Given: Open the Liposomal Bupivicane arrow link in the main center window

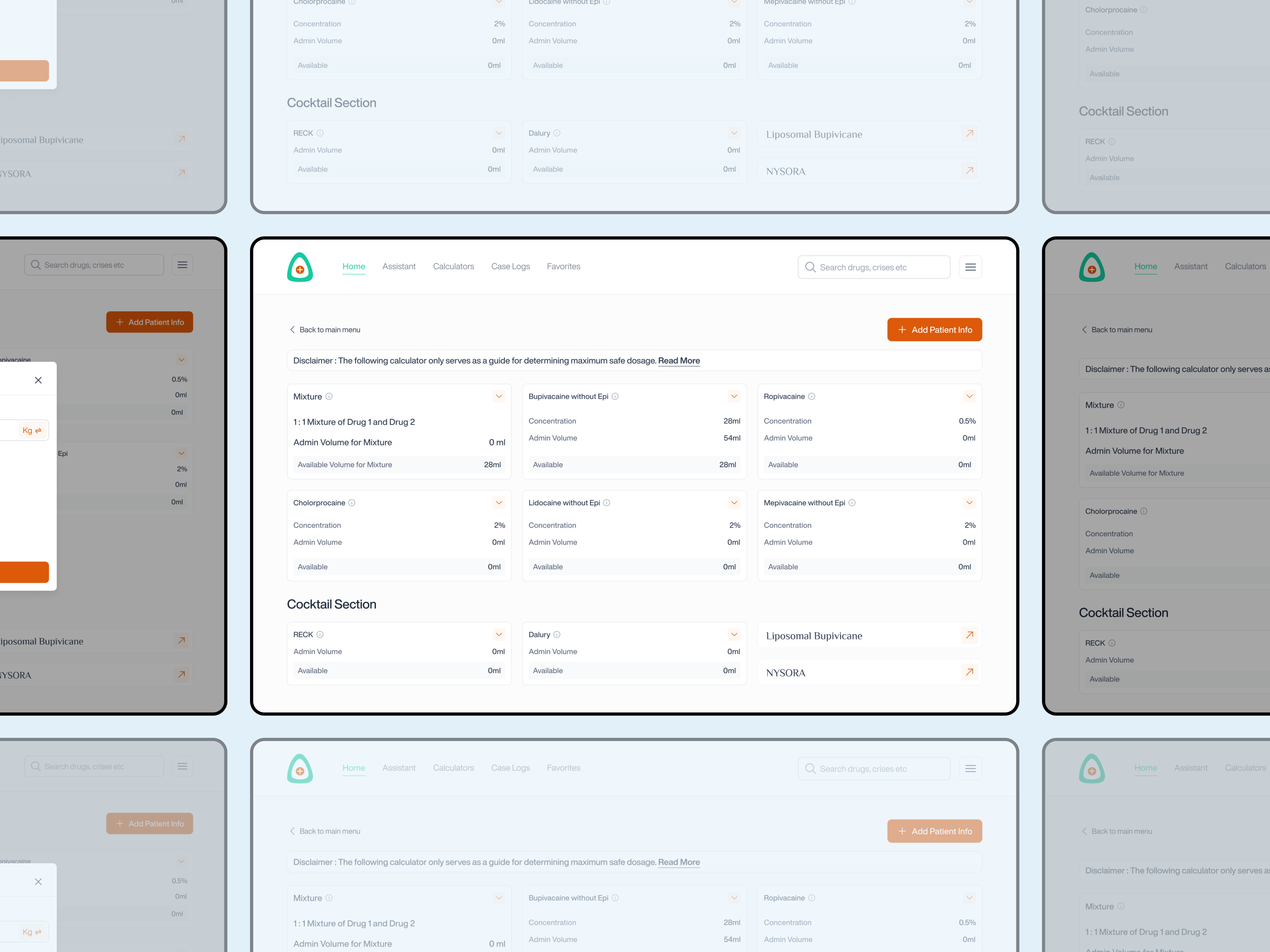Looking at the screenshot, I should [x=969, y=635].
